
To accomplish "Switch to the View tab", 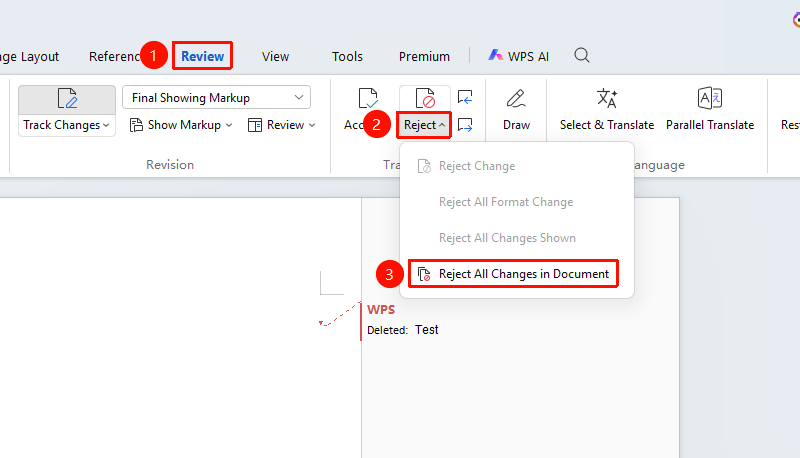I will (276, 56).
